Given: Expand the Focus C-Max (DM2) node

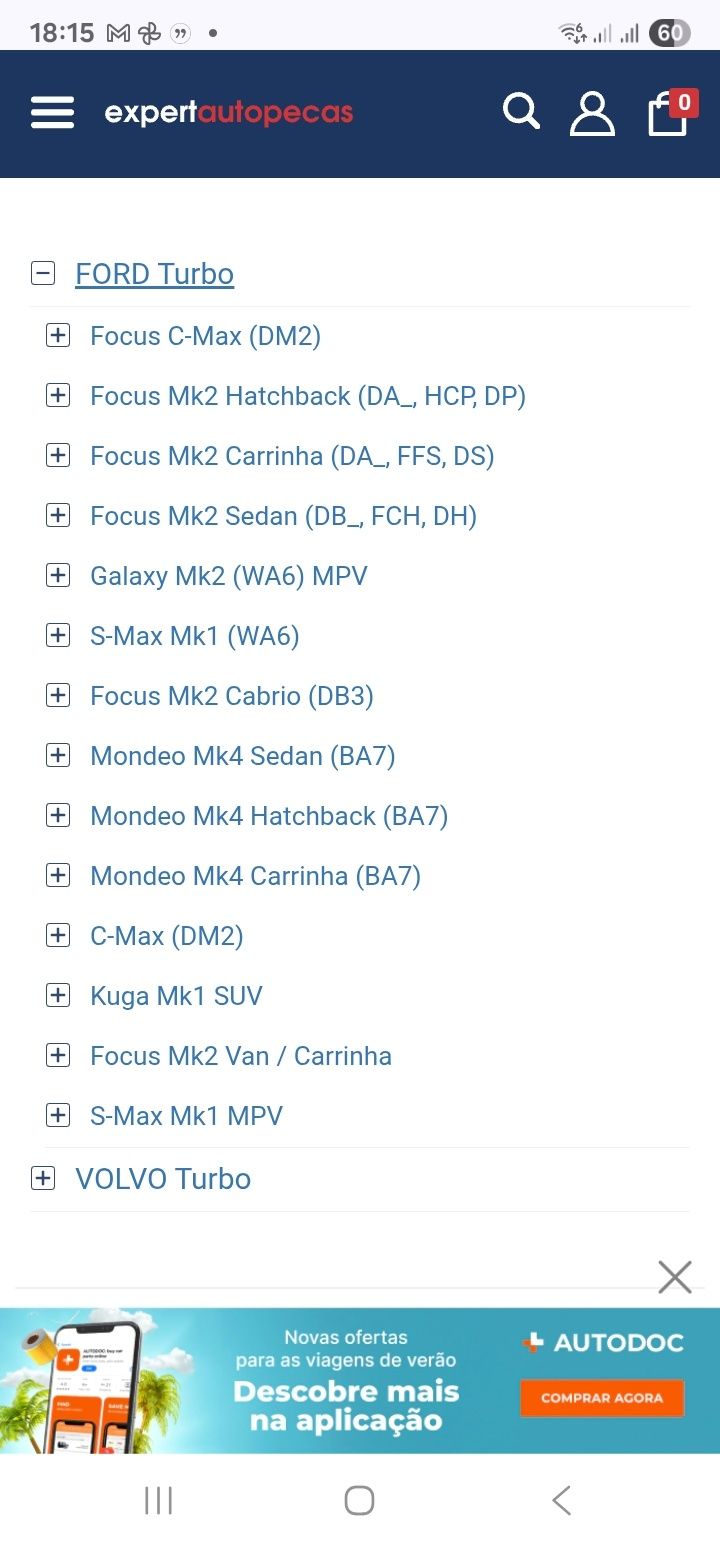Looking at the screenshot, I should [58, 335].
